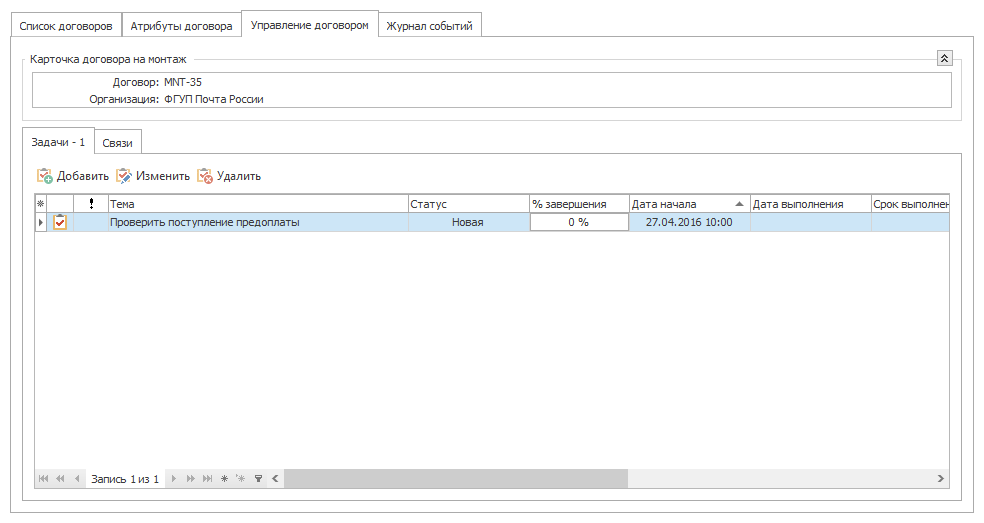Click the horizontal scrollbar thumb
The width and height of the screenshot is (984, 523).
tap(456, 478)
